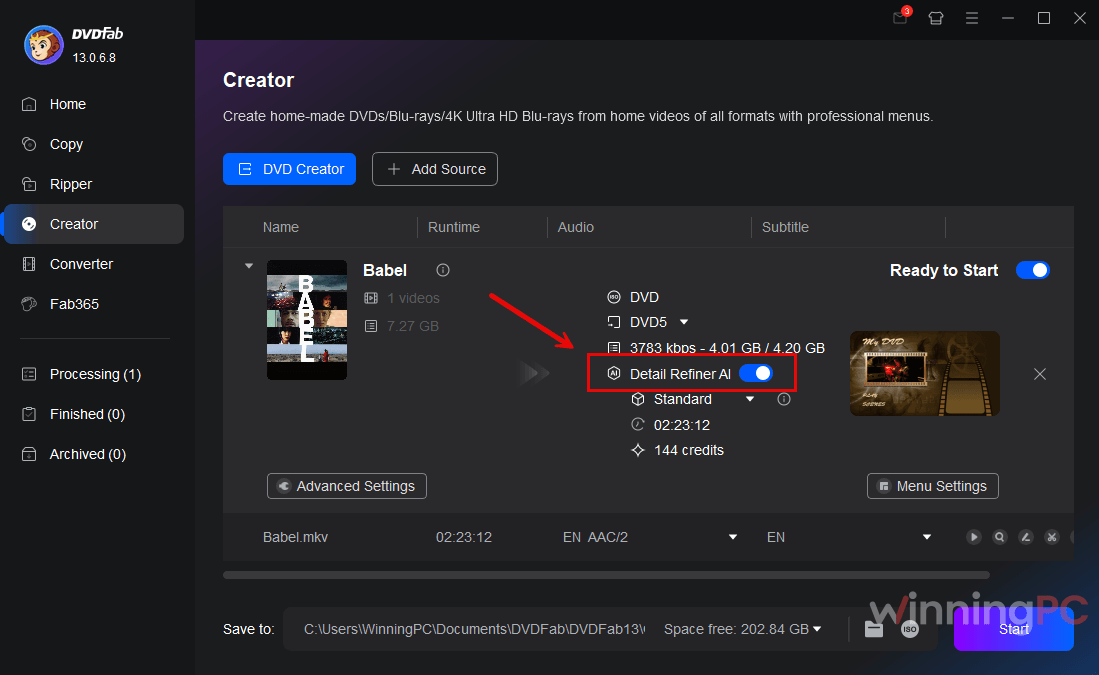Click the Runtime column header
Screen dimensions: 1099x675
click(453, 227)
